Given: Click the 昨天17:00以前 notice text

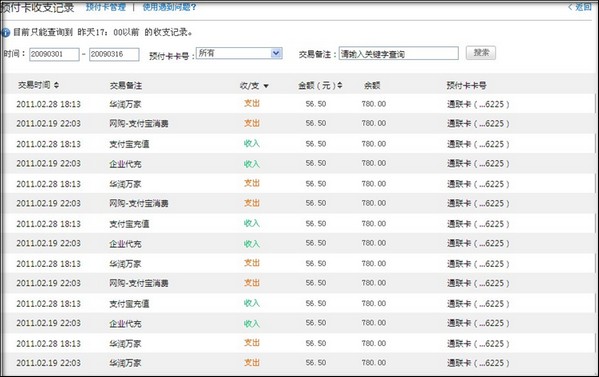Looking at the screenshot, I should [108, 32].
